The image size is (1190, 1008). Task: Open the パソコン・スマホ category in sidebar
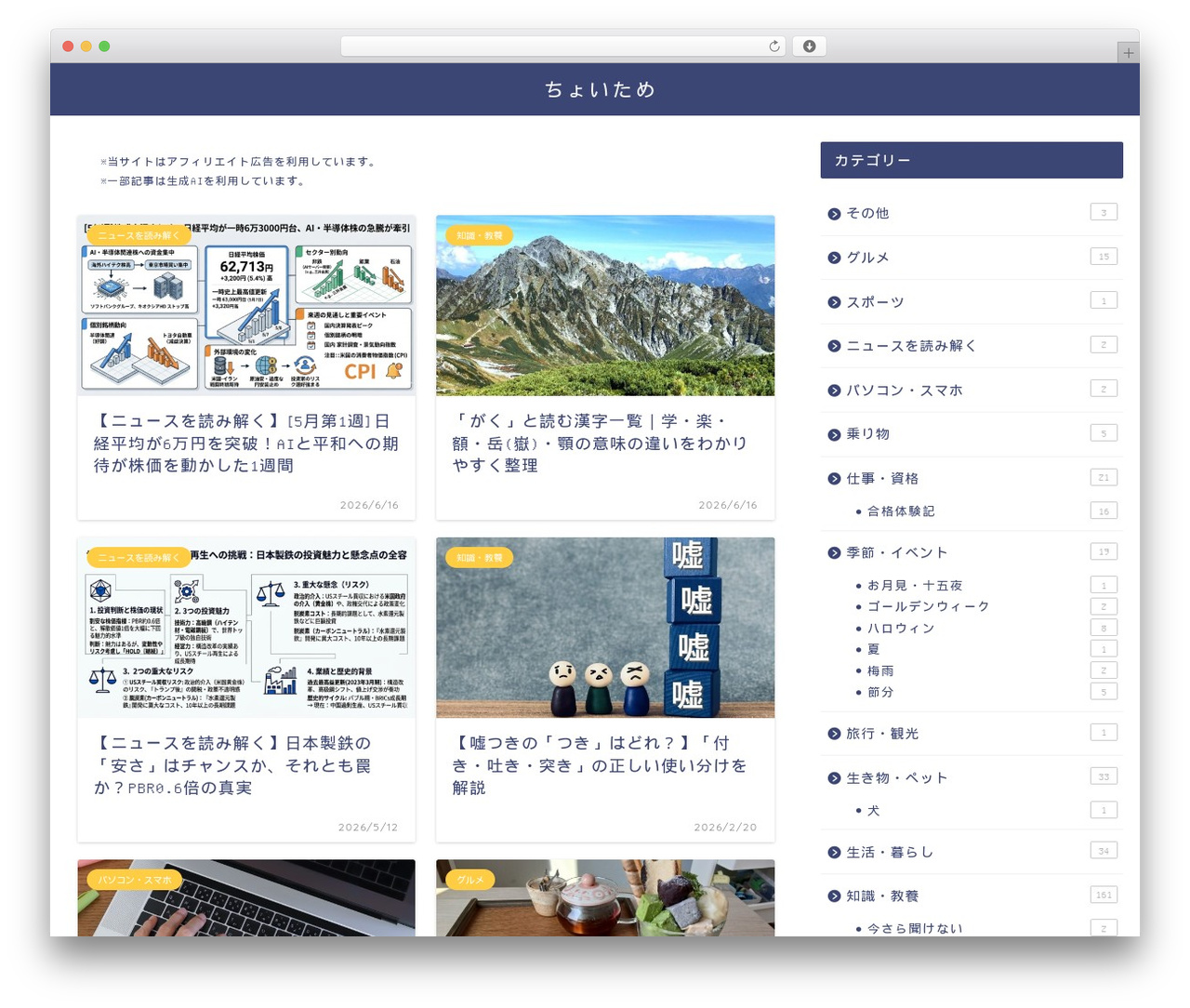click(x=904, y=390)
